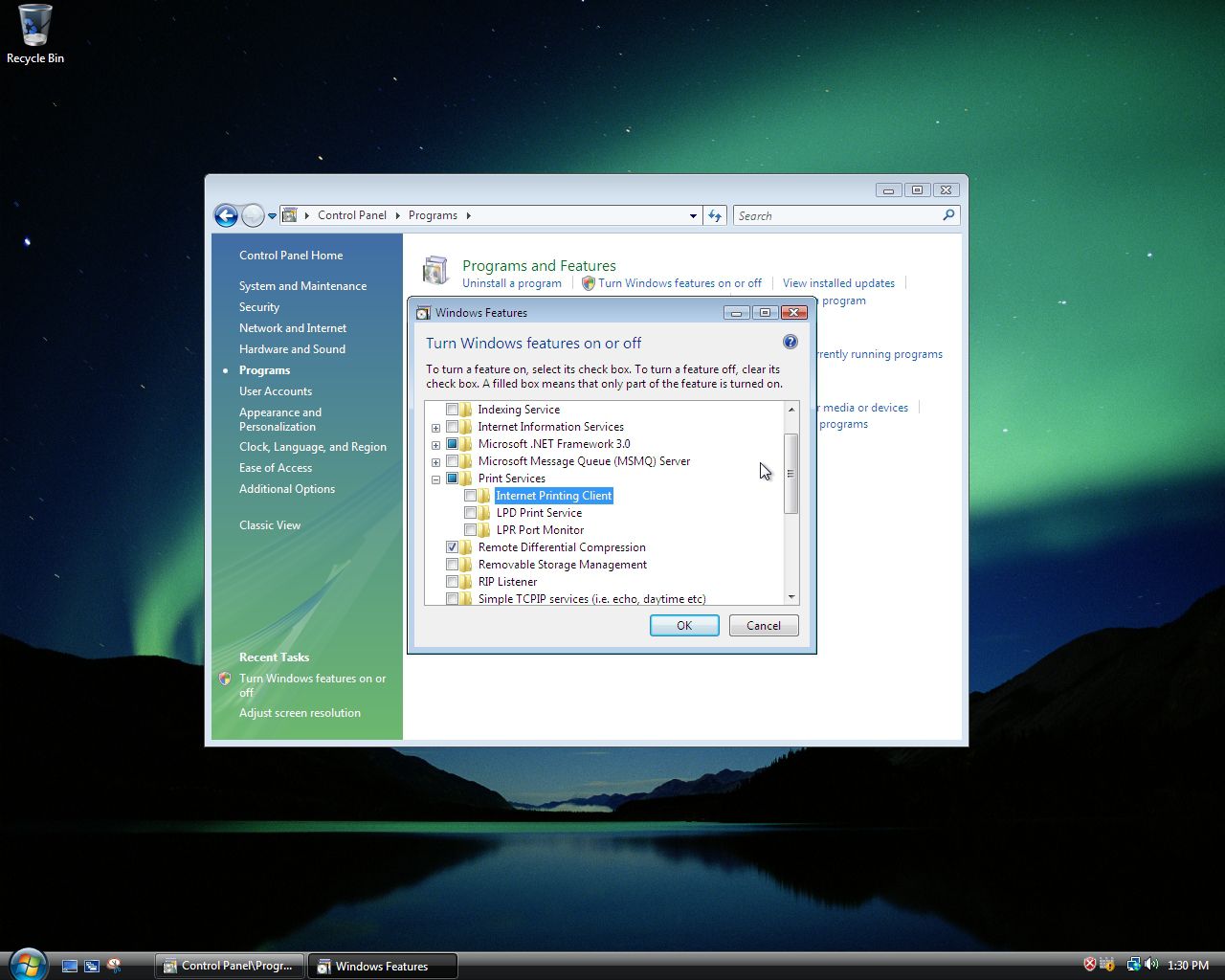
Task: Expand Microsoft .NET Framework 3.0 node
Action: click(x=435, y=445)
